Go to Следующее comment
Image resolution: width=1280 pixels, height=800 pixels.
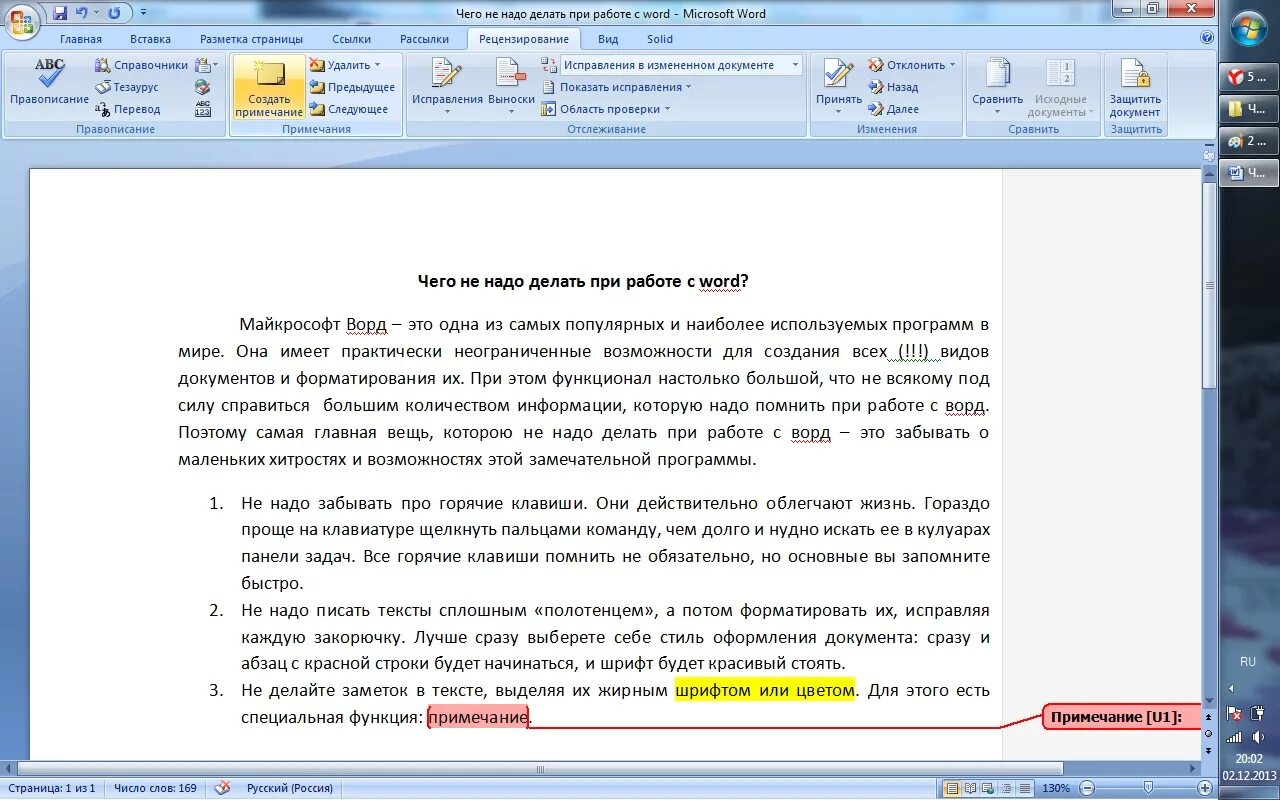point(349,109)
